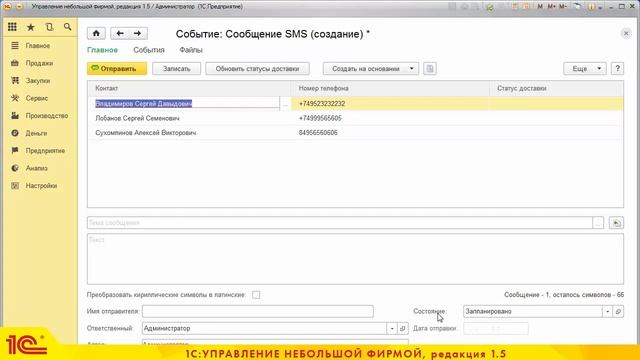Click the report icon next to Создать на основании
This screenshot has width=640, height=360.
pyautogui.click(x=430, y=69)
